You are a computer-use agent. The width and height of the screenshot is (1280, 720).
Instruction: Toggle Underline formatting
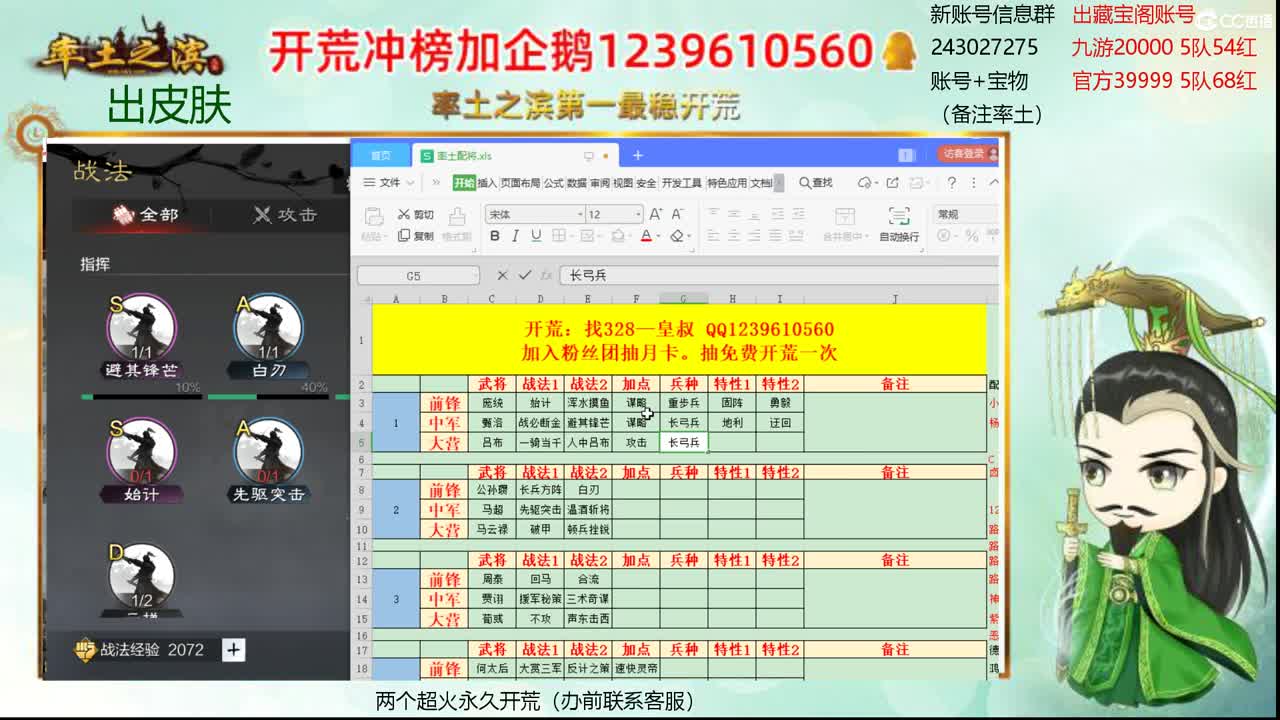click(x=536, y=236)
